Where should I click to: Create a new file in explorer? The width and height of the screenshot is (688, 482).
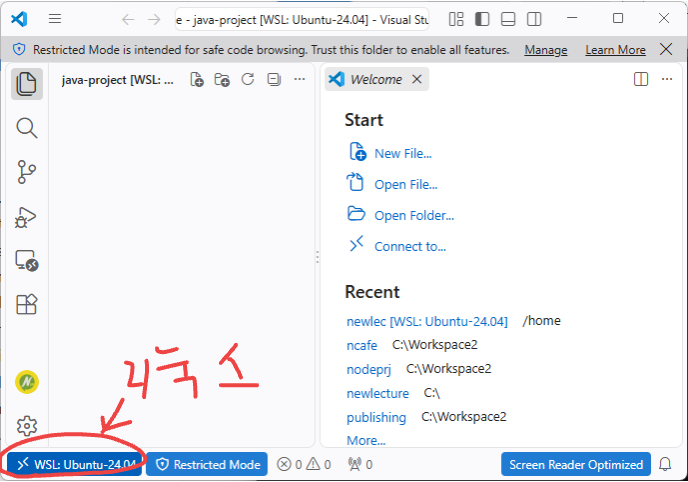pos(197,80)
